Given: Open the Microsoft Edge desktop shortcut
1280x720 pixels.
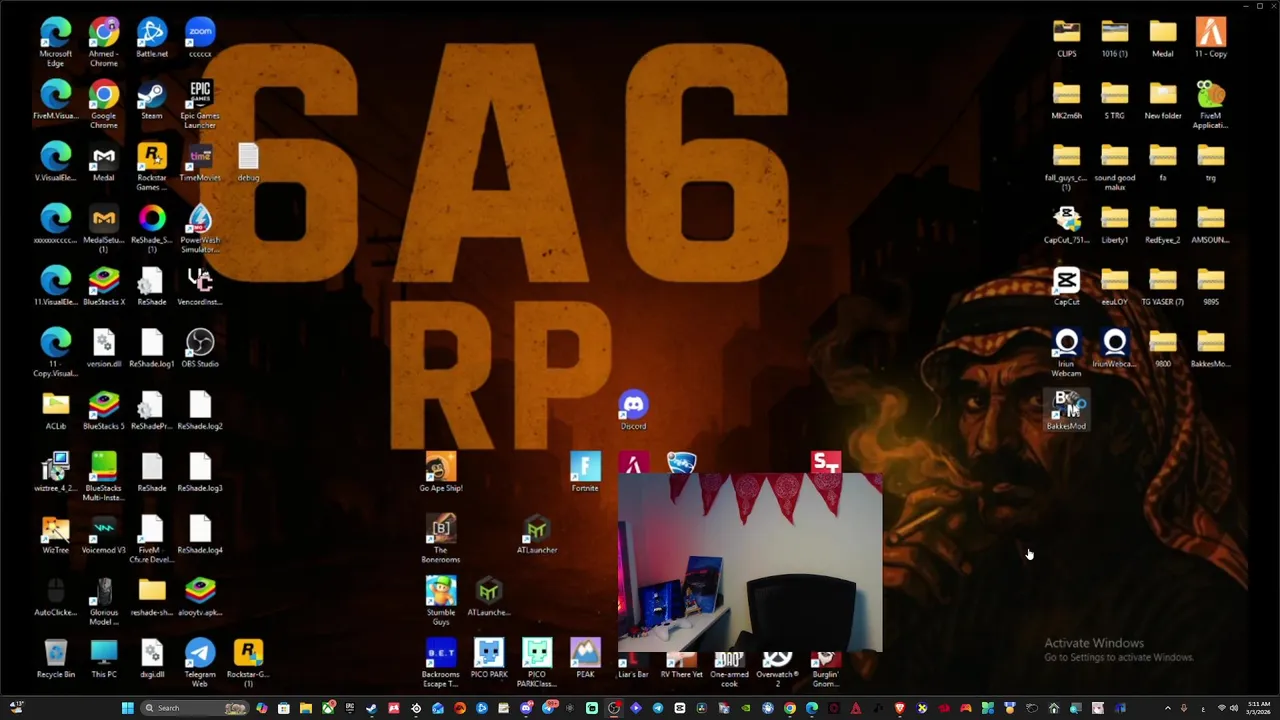Looking at the screenshot, I should [x=56, y=42].
